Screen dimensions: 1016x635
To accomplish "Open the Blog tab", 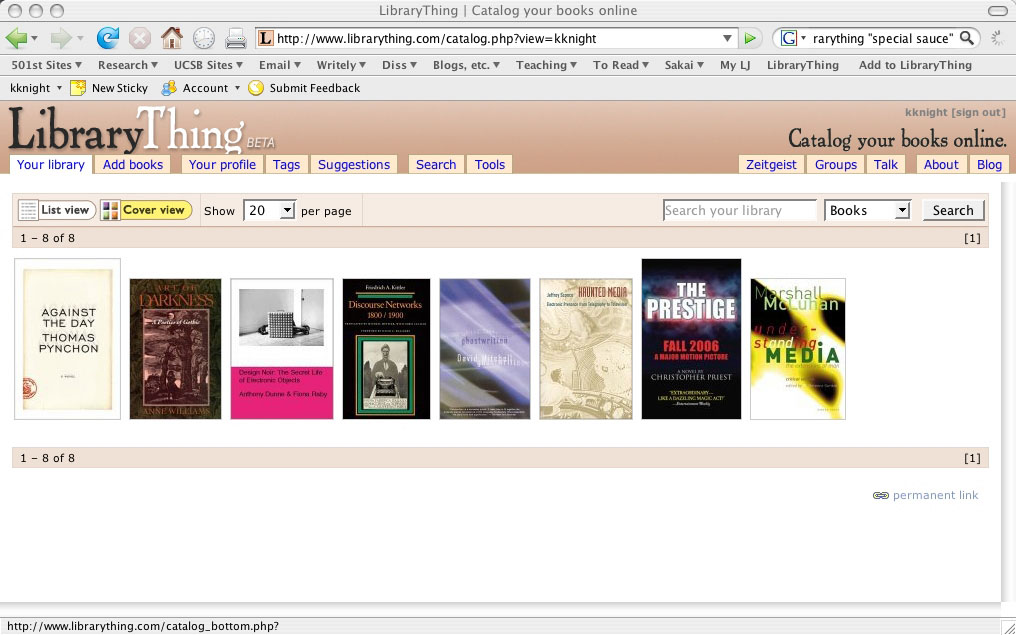I will tap(989, 165).
